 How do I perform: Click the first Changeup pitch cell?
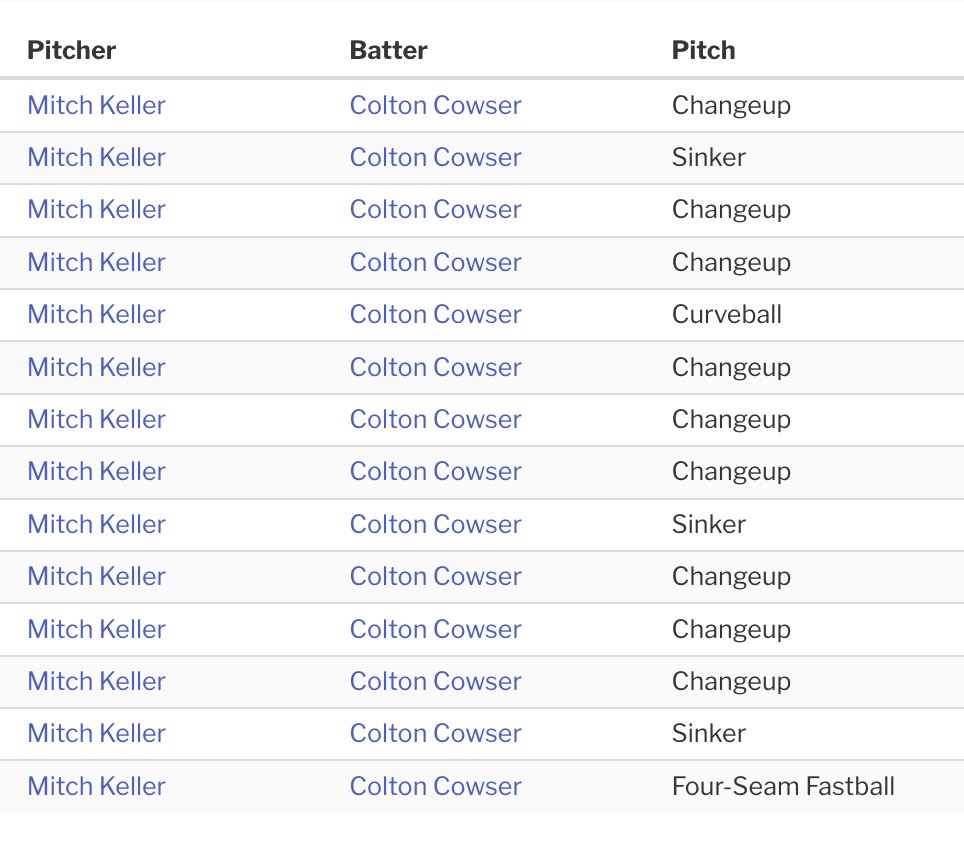click(x=731, y=105)
